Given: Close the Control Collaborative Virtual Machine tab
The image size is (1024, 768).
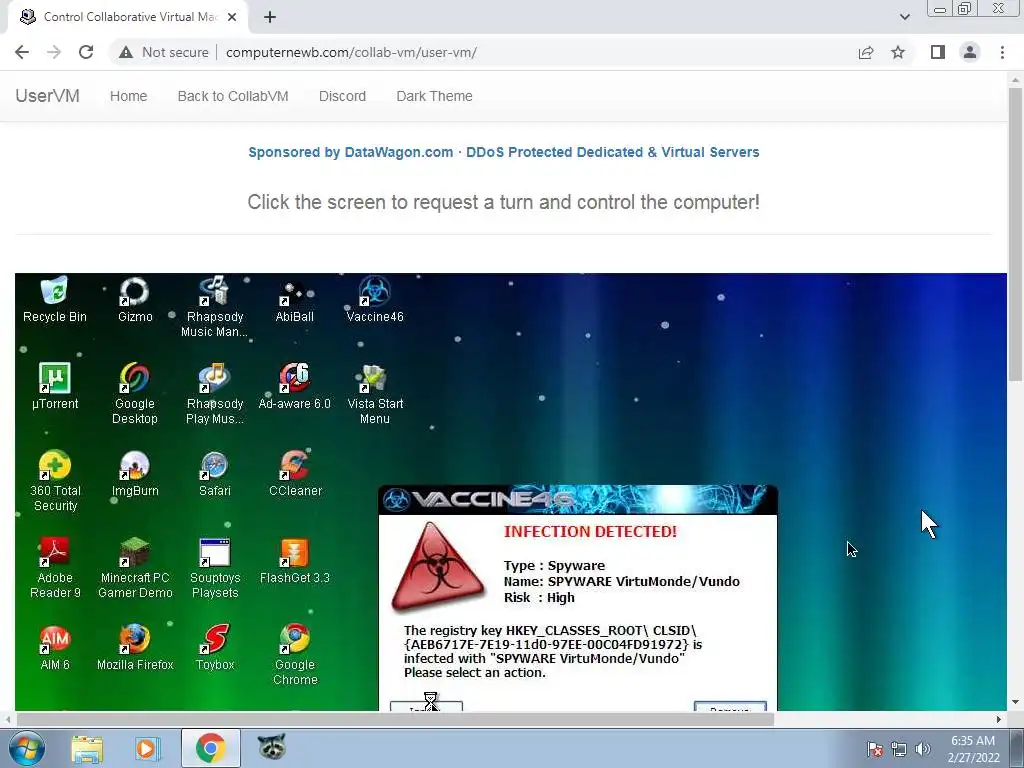Looking at the screenshot, I should coord(232,17).
